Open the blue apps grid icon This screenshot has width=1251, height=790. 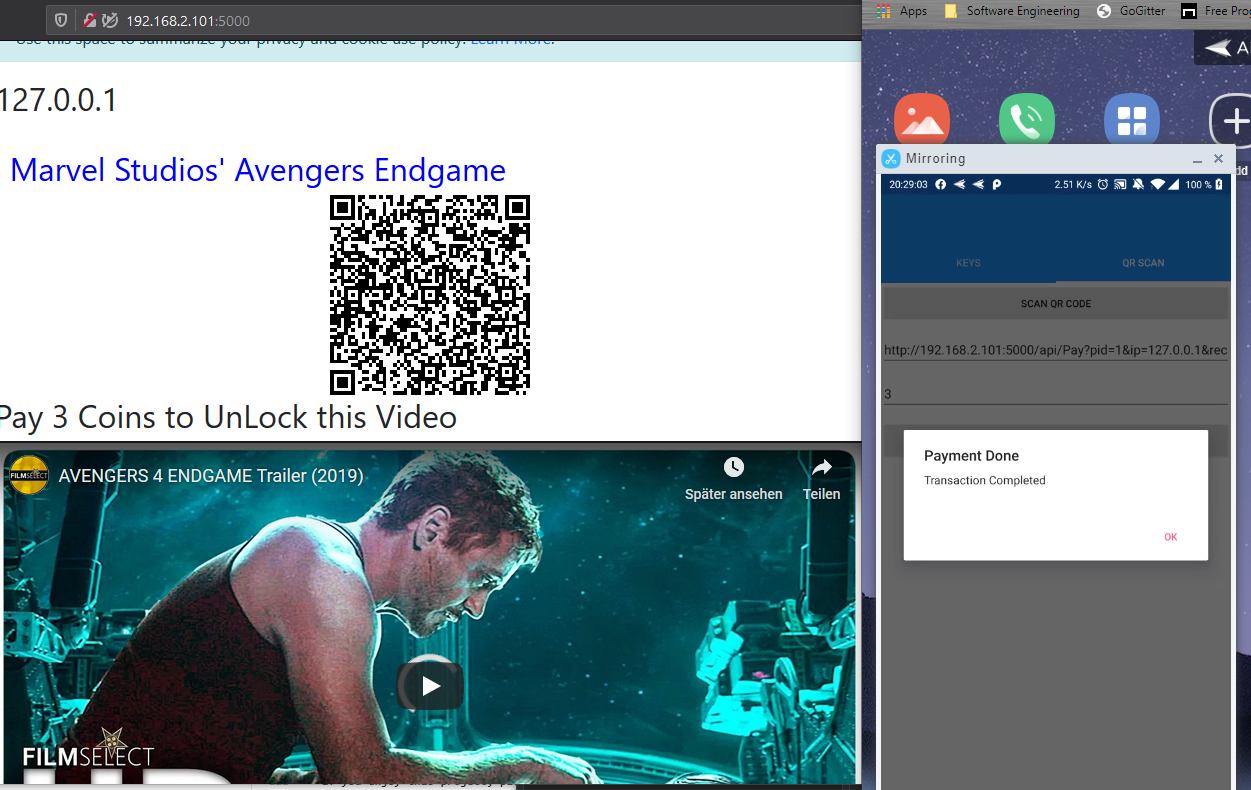pyautogui.click(x=1131, y=121)
